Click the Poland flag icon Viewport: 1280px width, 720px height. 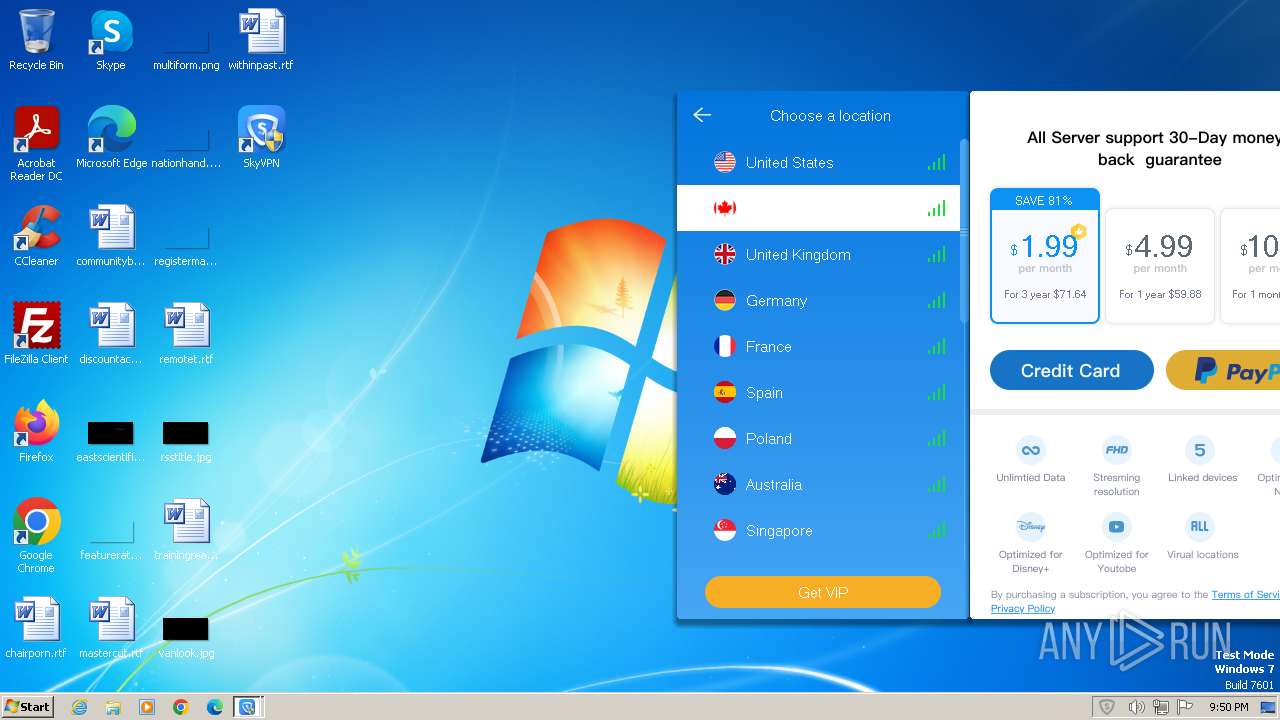coord(725,438)
